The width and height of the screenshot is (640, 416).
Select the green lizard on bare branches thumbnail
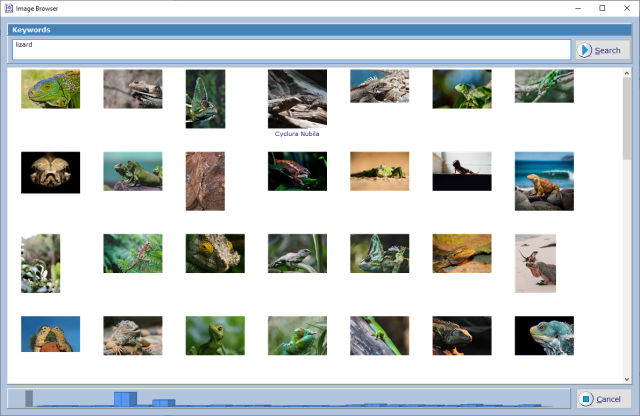(x=544, y=86)
